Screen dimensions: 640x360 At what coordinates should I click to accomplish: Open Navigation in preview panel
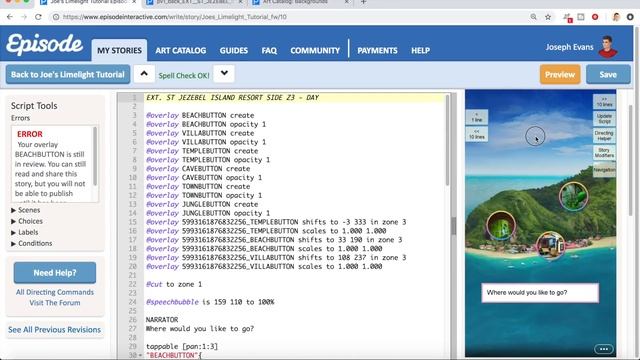[604, 170]
